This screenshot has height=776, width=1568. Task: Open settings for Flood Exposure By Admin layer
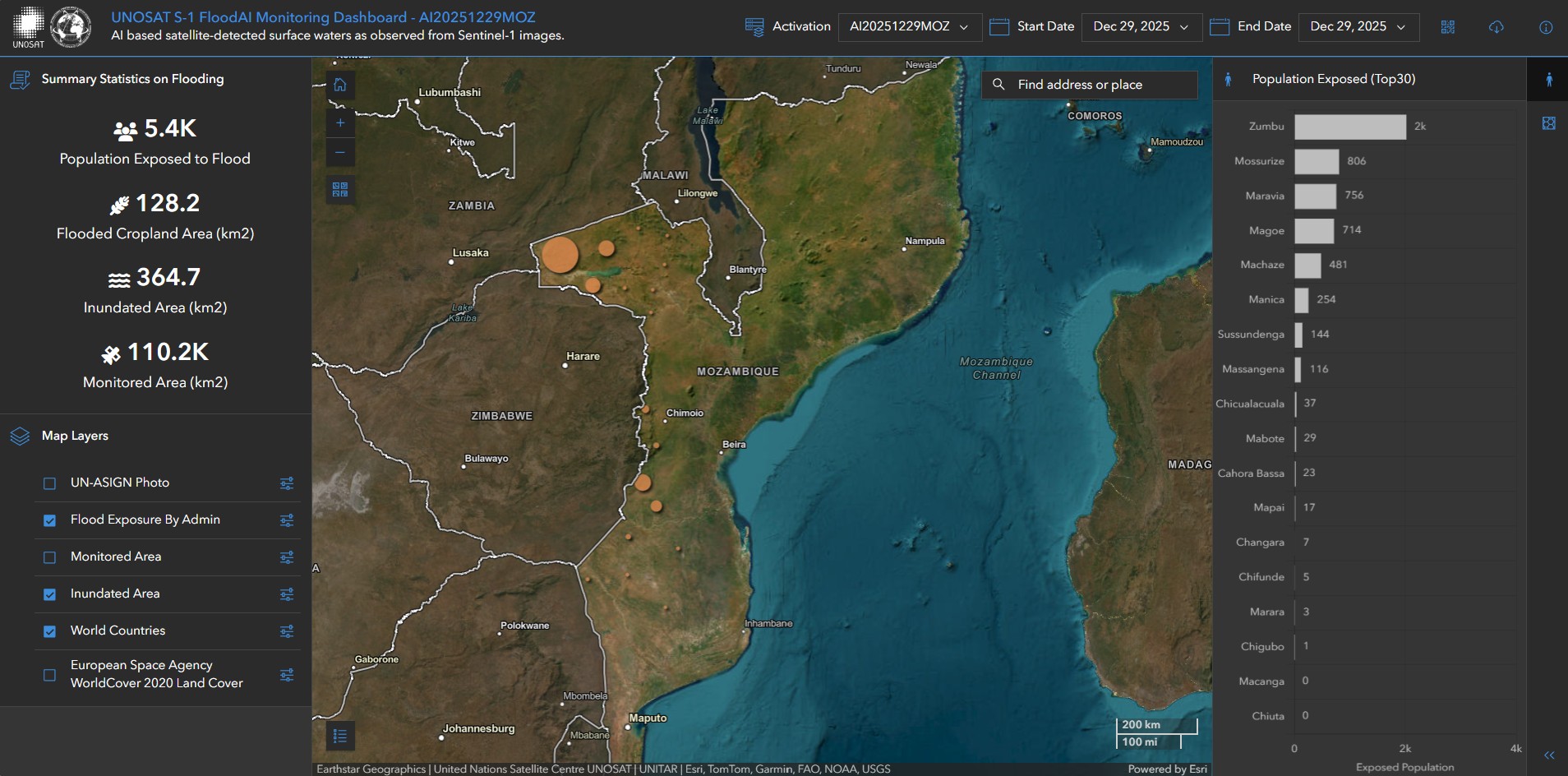(x=287, y=520)
